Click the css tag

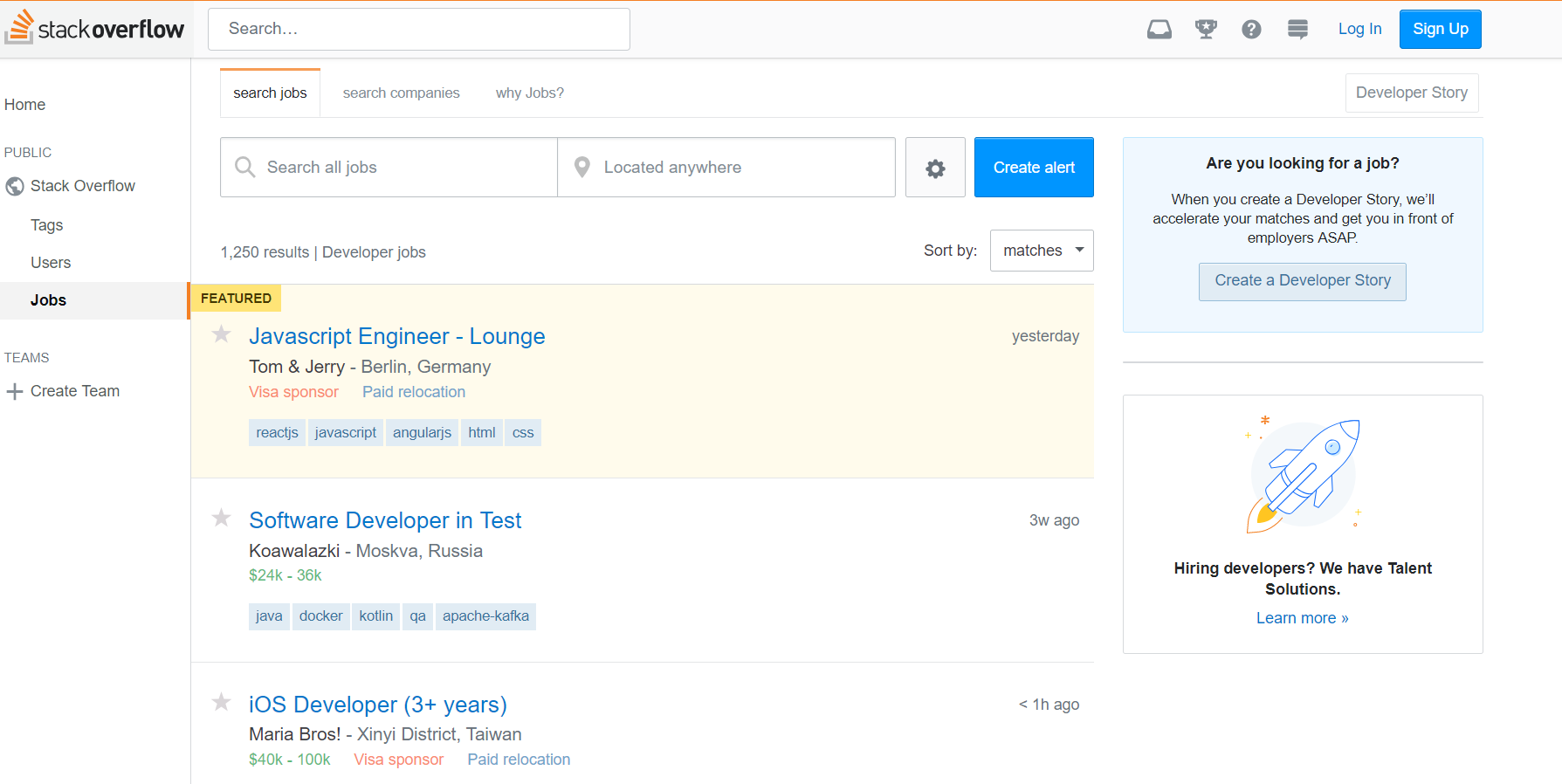click(x=523, y=432)
